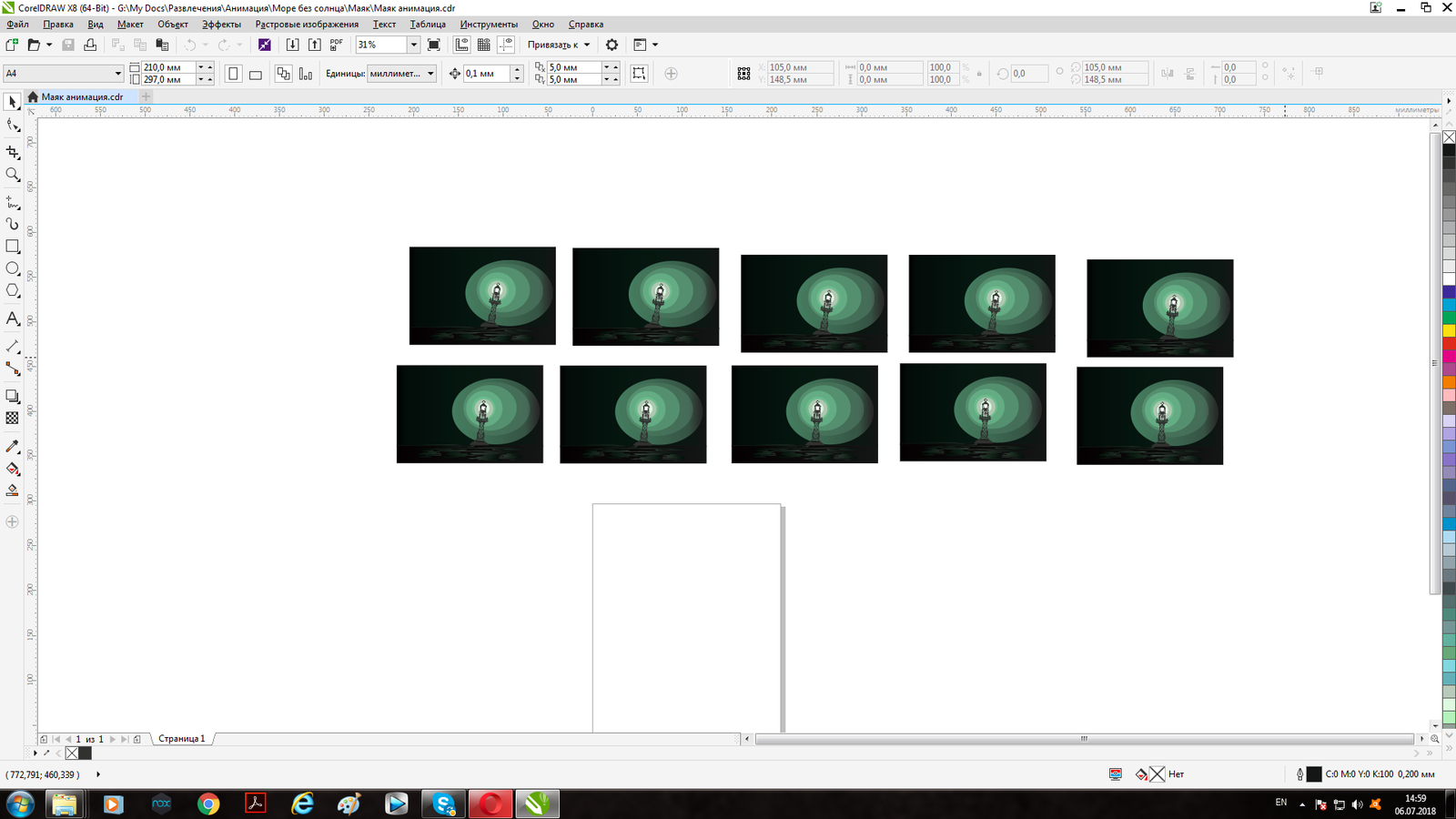The image size is (1456, 819).
Task: Choose the Ellipse tool
Action: 13,268
